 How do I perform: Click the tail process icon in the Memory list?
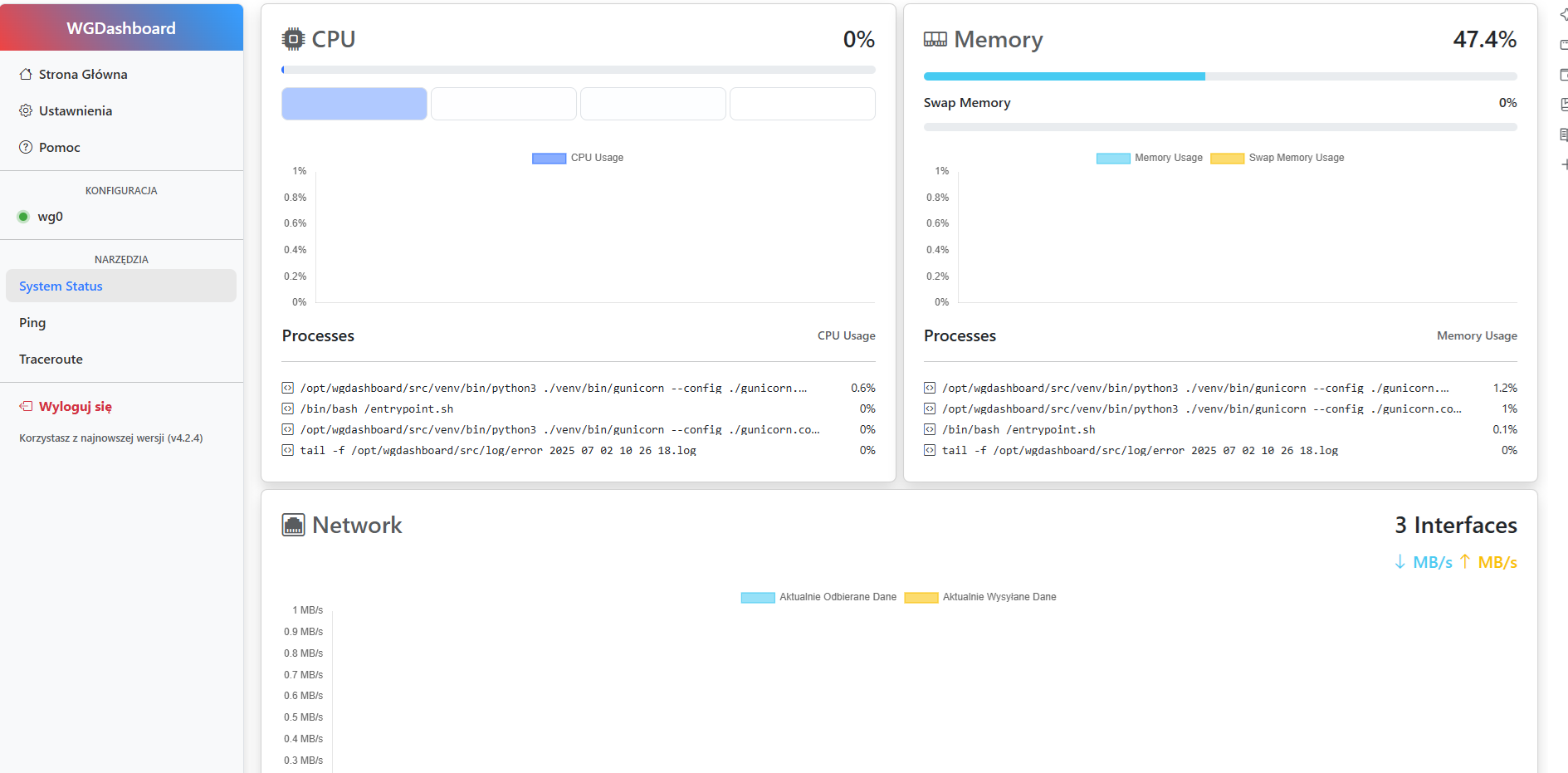[930, 450]
